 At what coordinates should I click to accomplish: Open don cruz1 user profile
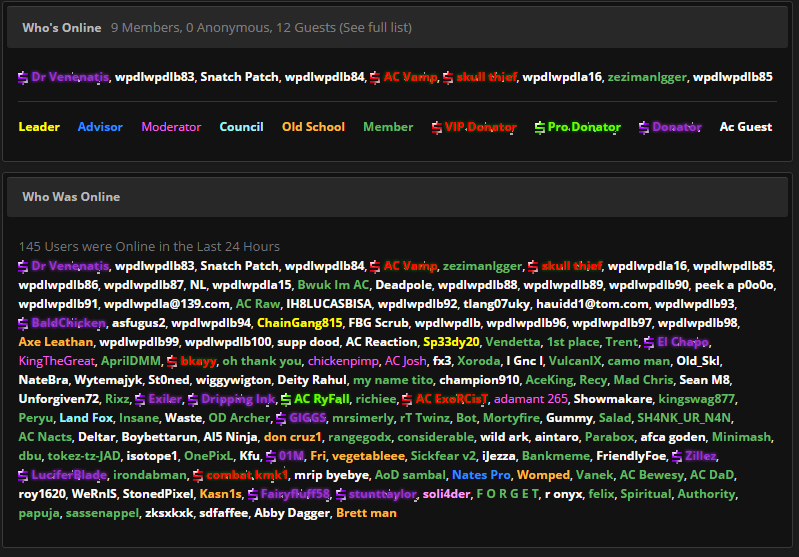pyautogui.click(x=293, y=437)
